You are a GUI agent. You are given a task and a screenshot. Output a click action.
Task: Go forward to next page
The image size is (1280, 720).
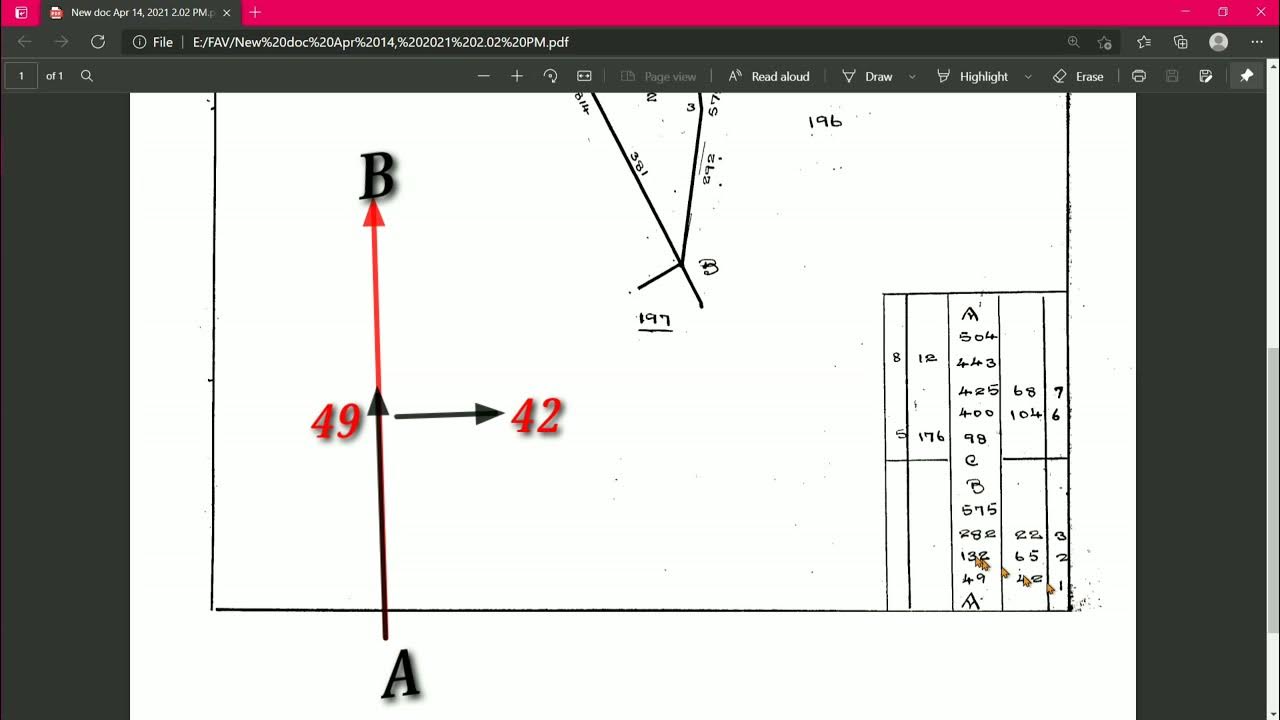pos(61,42)
